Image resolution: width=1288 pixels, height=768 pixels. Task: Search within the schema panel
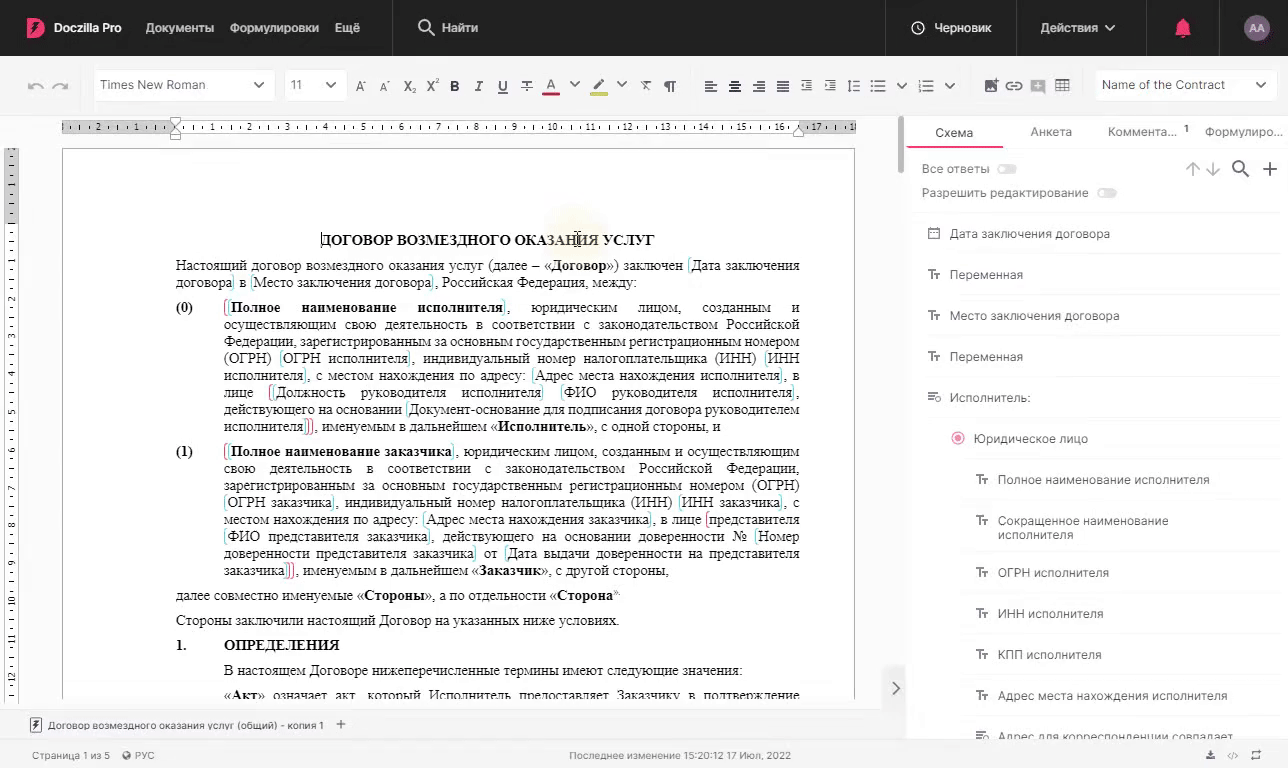pyautogui.click(x=1241, y=169)
